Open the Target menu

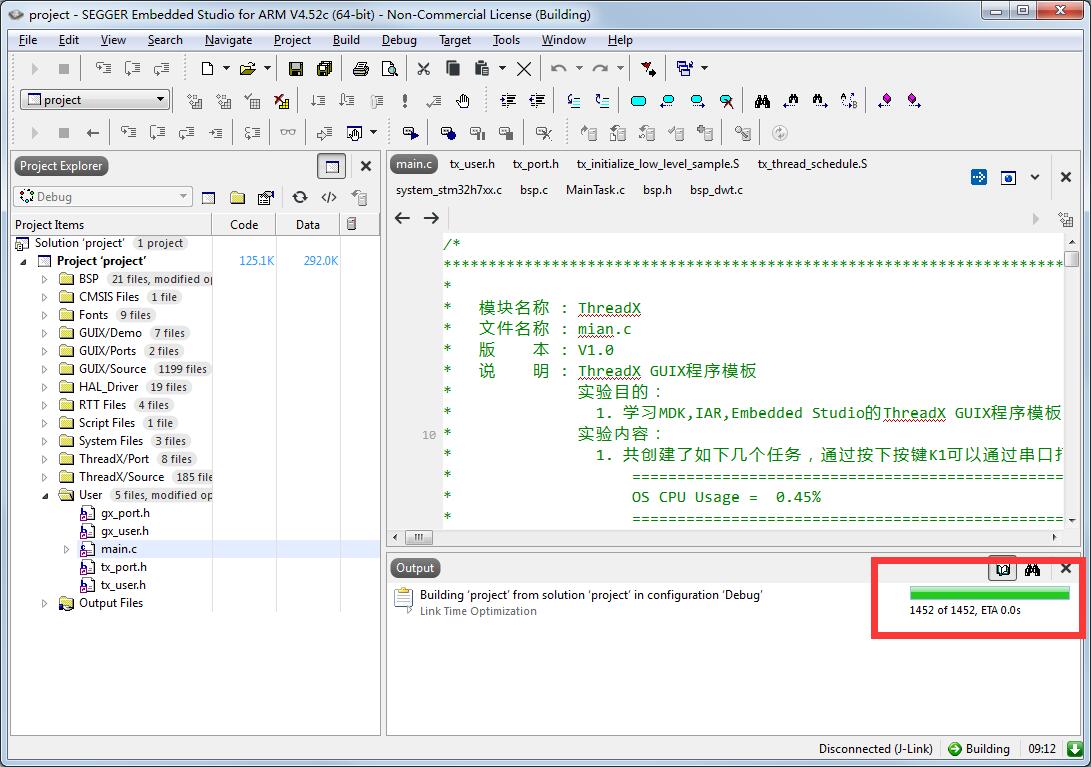point(454,40)
